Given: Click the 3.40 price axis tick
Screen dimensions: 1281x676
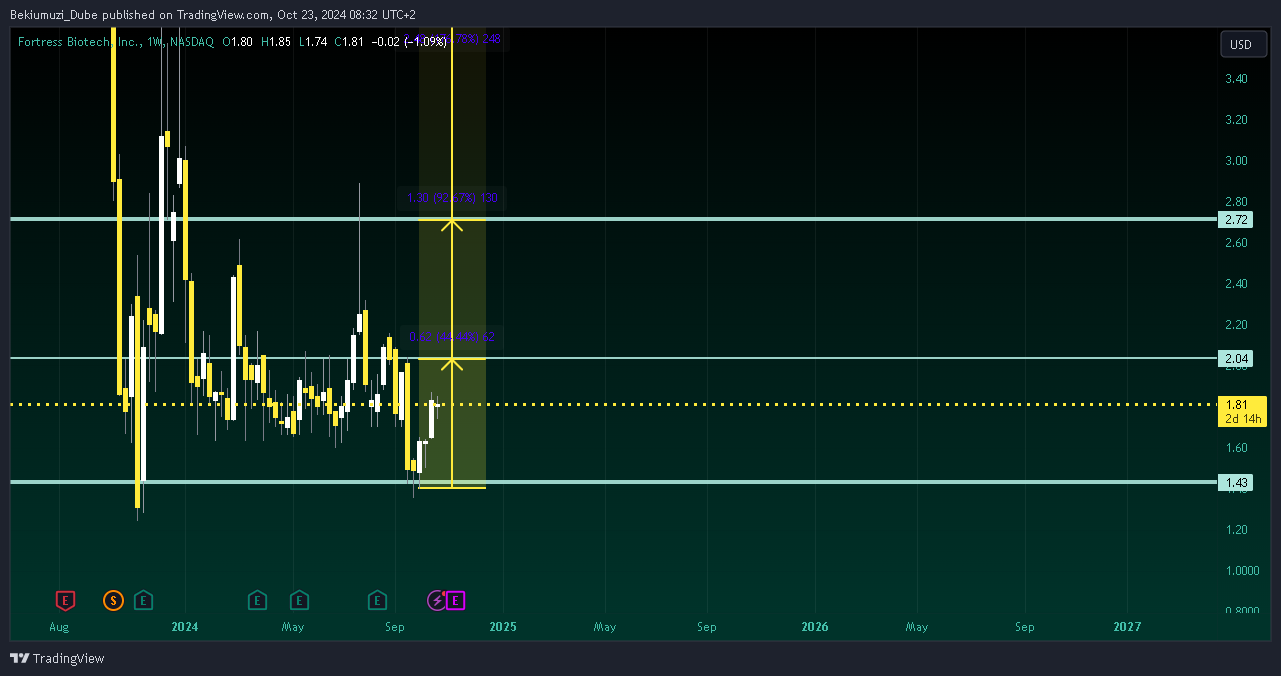Looking at the screenshot, I should click(1235, 79).
